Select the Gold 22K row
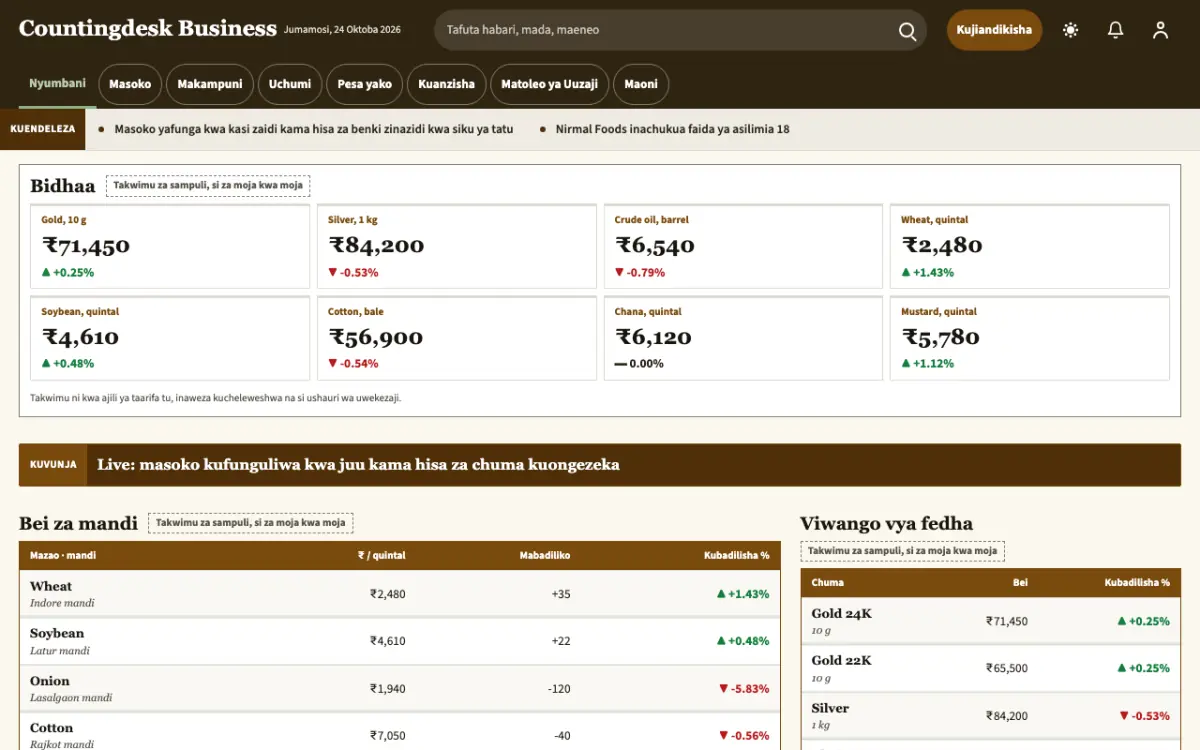Image resolution: width=1200 pixels, height=750 pixels. pos(990,668)
